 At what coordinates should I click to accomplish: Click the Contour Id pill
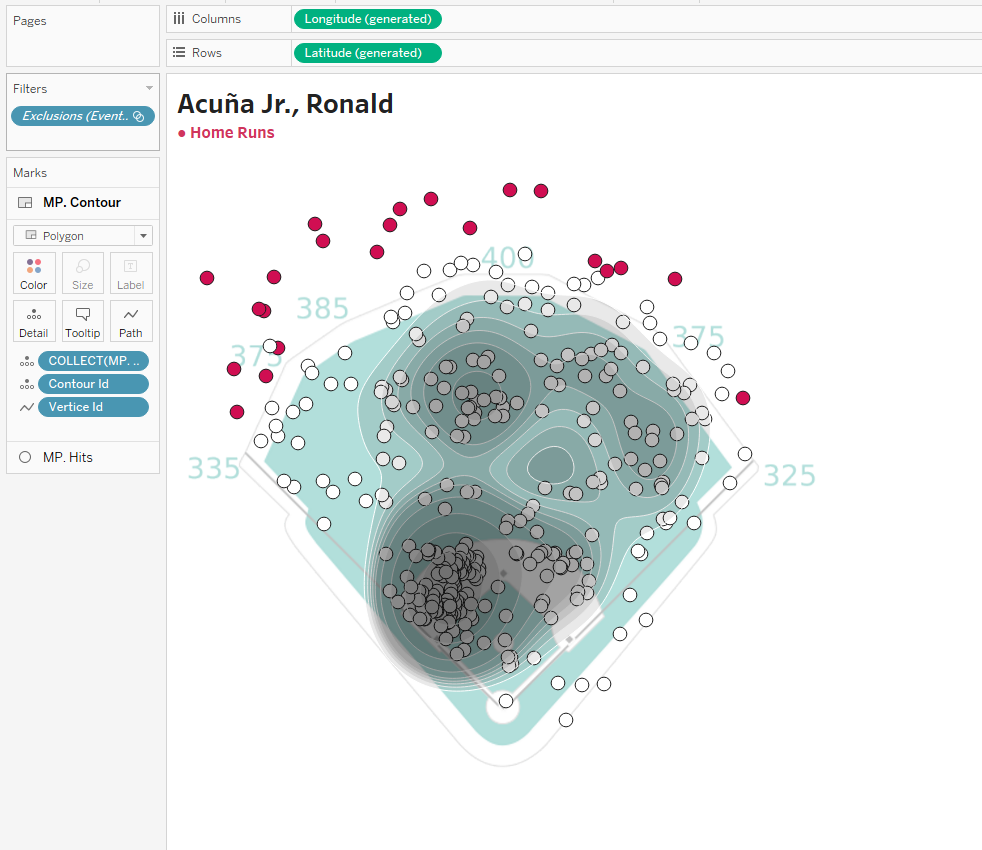click(93, 384)
